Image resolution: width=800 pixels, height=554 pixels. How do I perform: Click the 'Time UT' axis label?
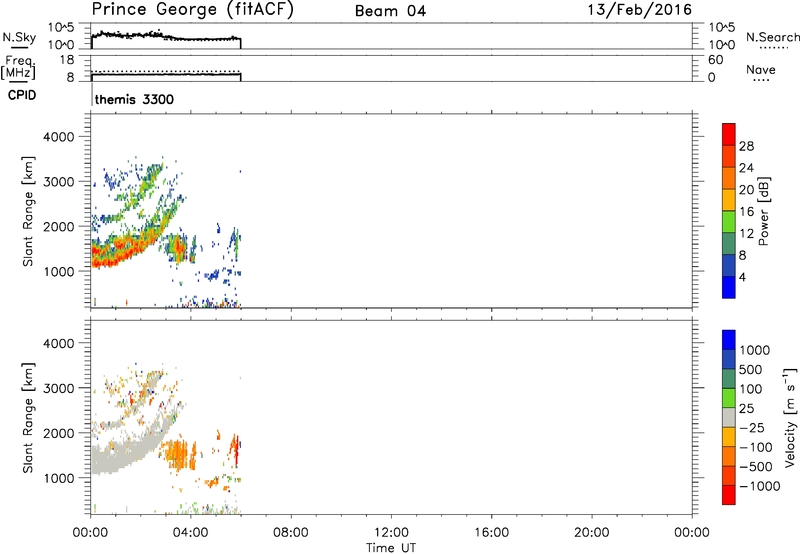391,548
